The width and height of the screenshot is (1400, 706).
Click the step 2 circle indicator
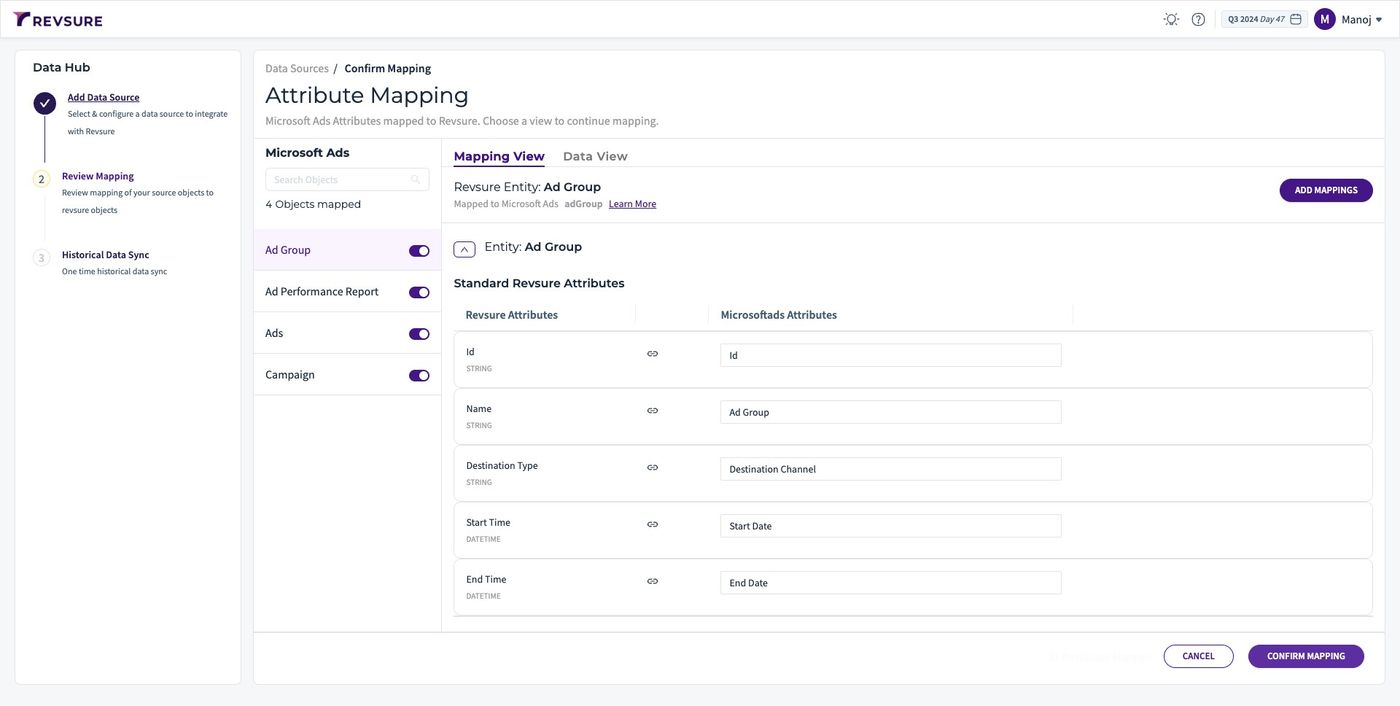pyautogui.click(x=41, y=179)
